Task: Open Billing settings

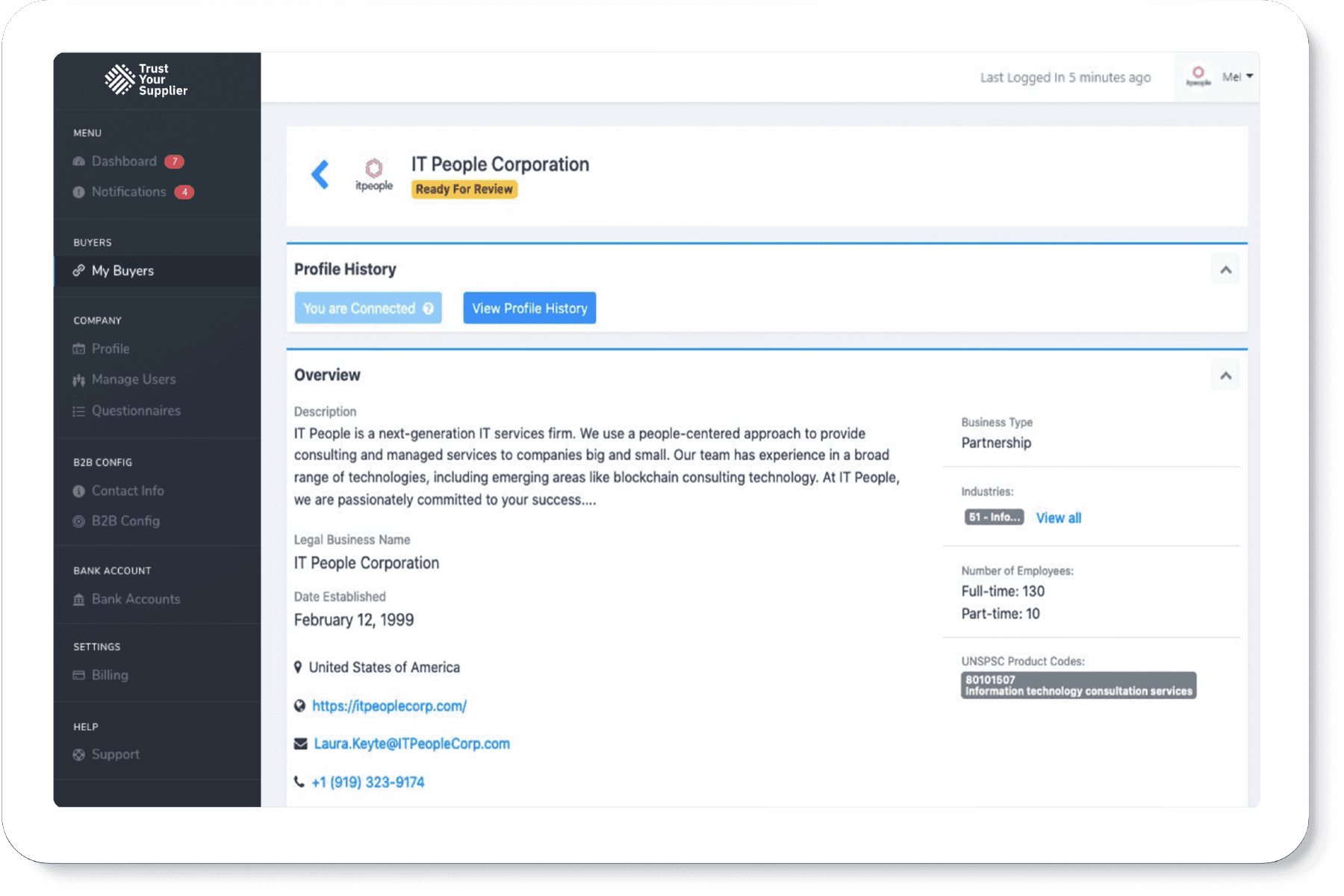Action: (110, 675)
